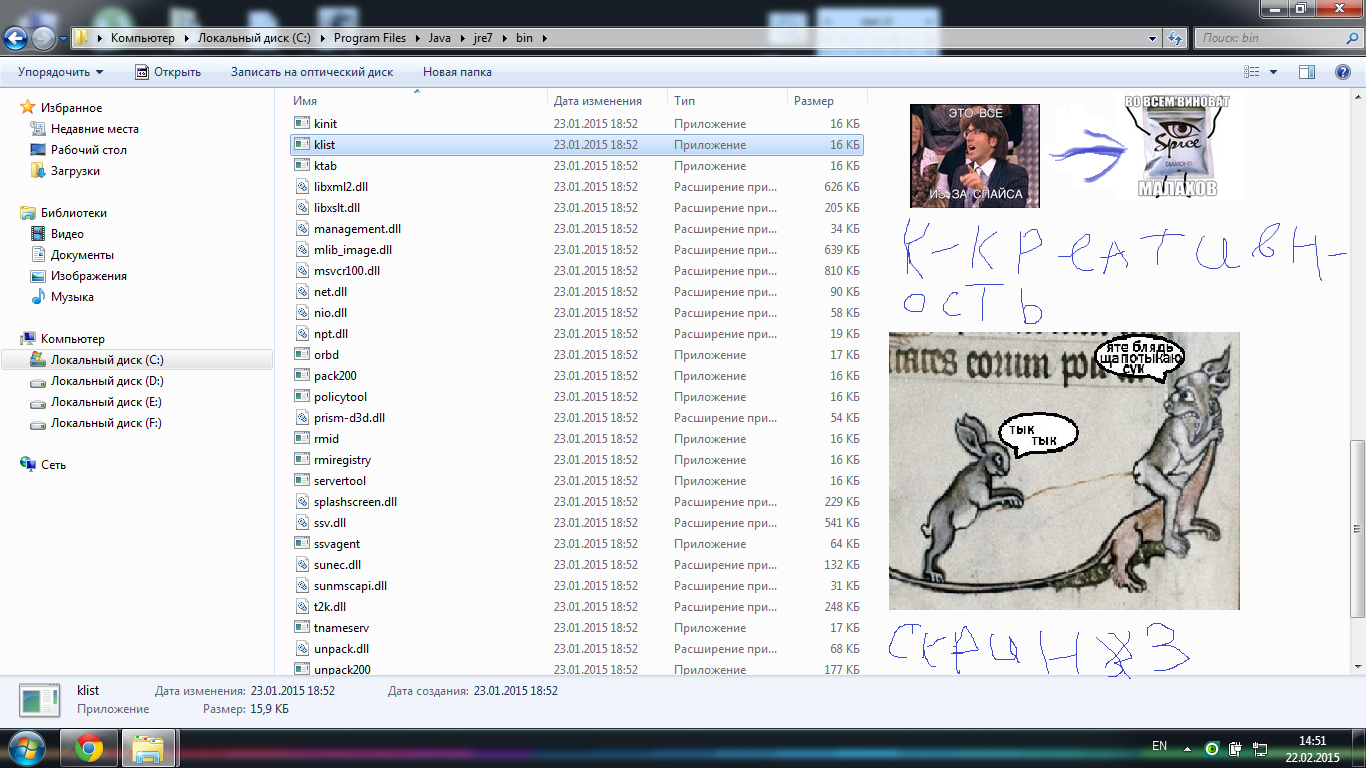1366x768 pixels.
Task: Click 'Java' in breadcrumb path
Action: tap(440, 38)
